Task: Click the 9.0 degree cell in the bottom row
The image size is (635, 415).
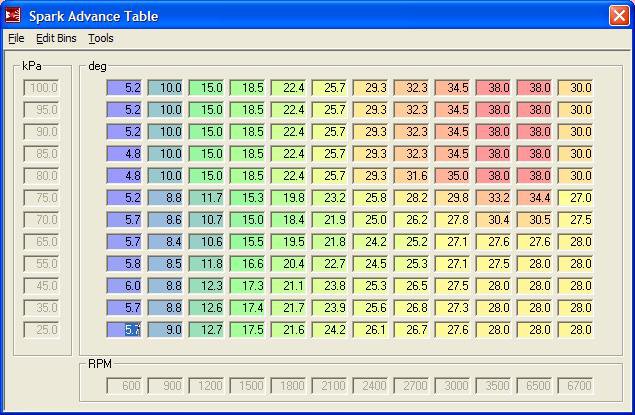Action: pos(166,330)
